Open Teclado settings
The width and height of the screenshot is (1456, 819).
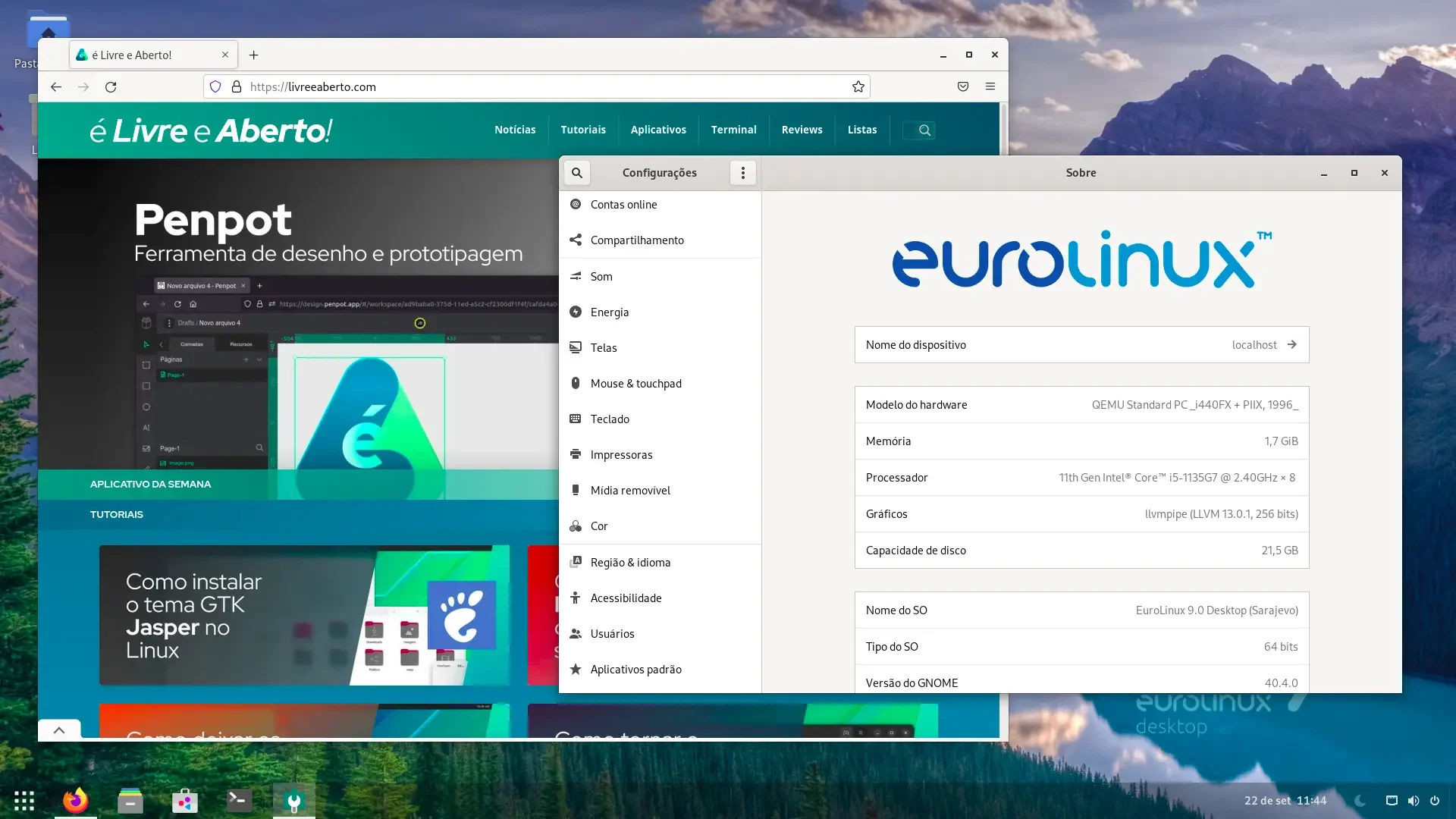point(660,419)
